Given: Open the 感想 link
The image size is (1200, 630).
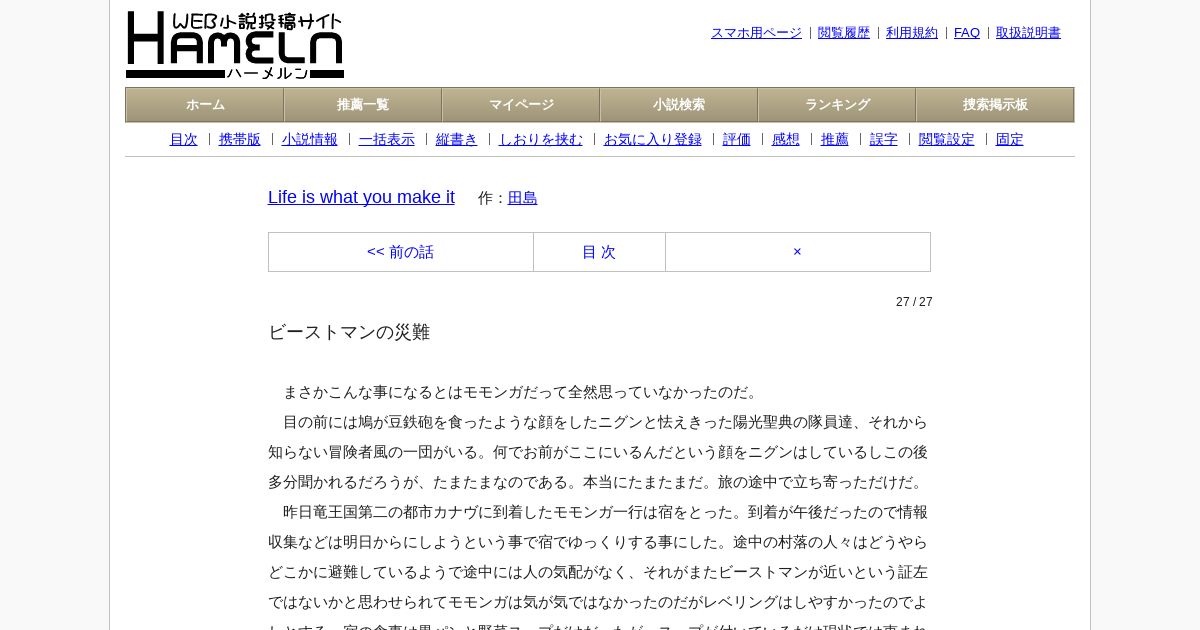Looking at the screenshot, I should point(786,140).
